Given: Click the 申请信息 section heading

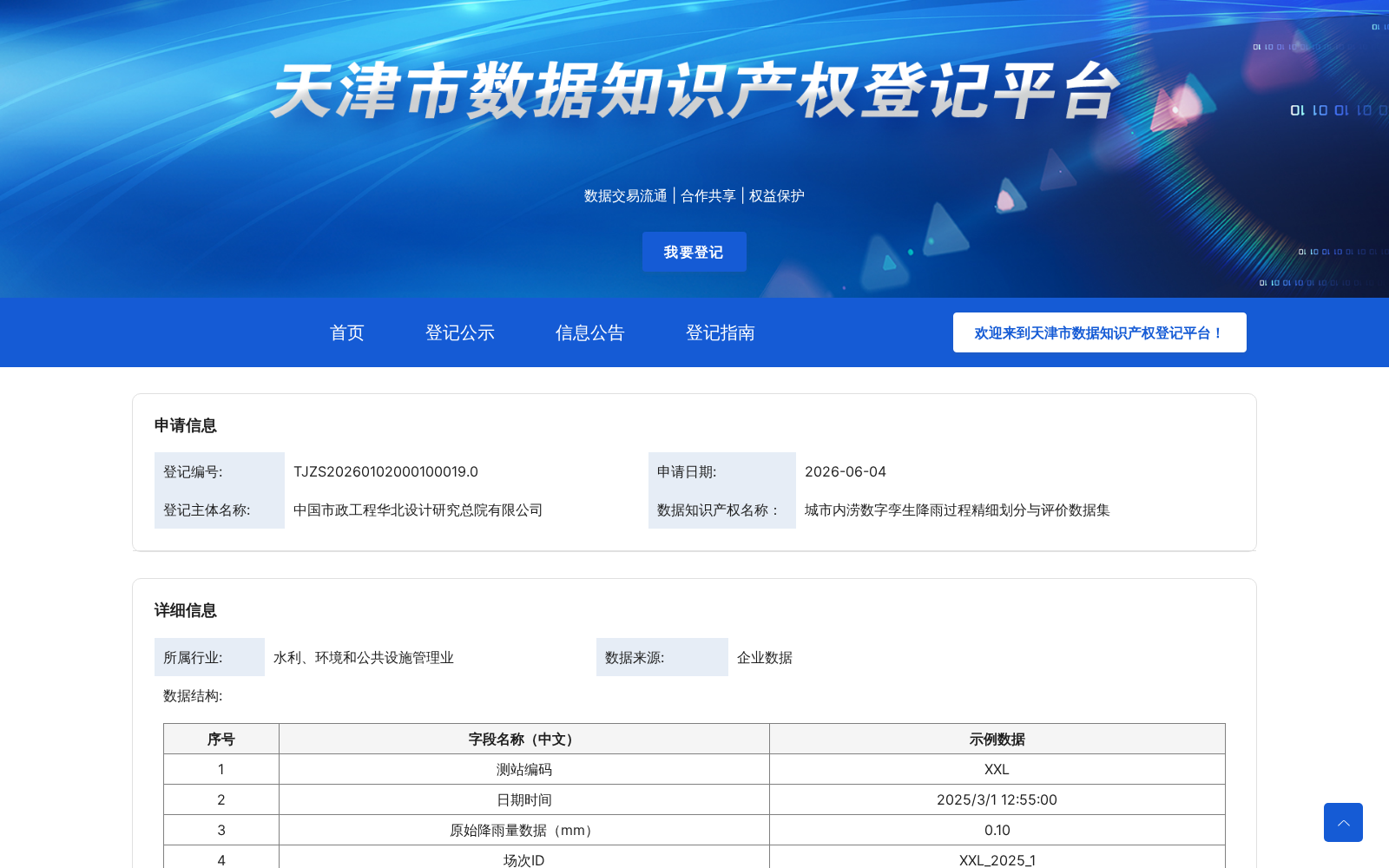Looking at the screenshot, I should (x=186, y=425).
